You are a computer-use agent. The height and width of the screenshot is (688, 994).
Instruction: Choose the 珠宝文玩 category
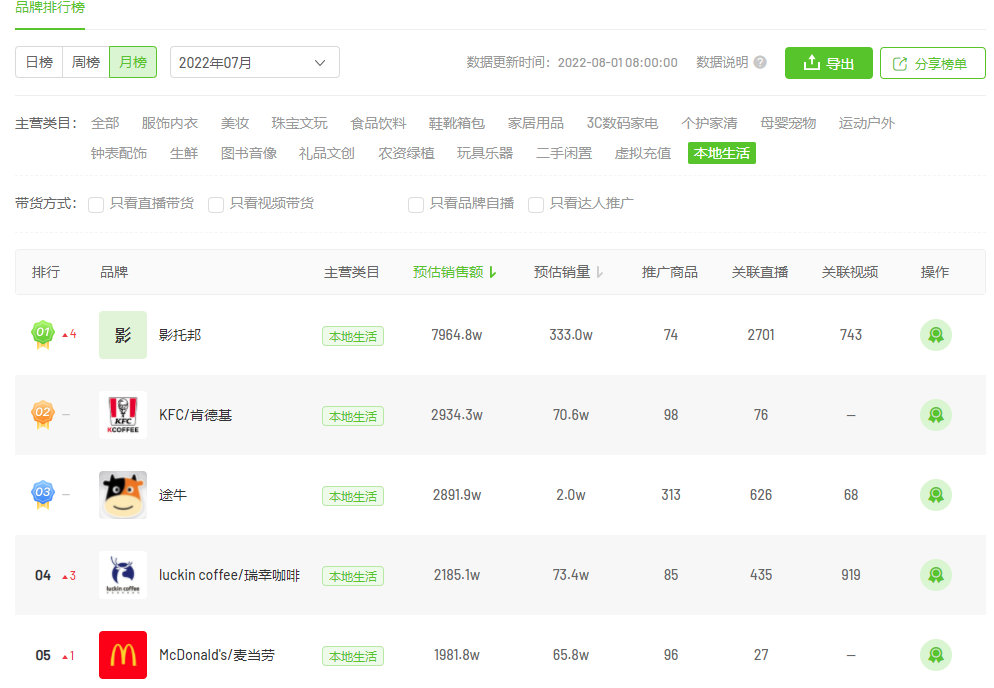[x=300, y=123]
